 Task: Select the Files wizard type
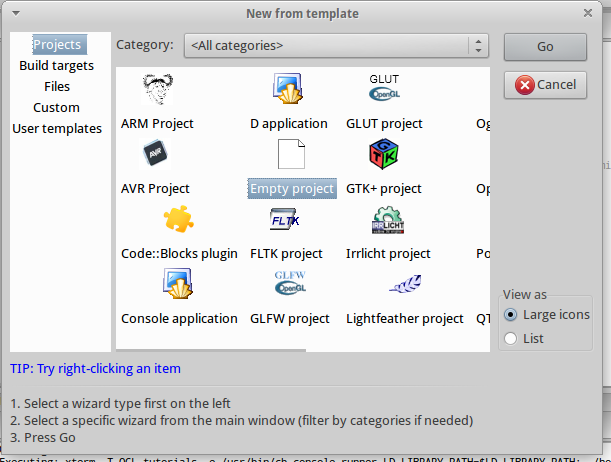[x=57, y=86]
